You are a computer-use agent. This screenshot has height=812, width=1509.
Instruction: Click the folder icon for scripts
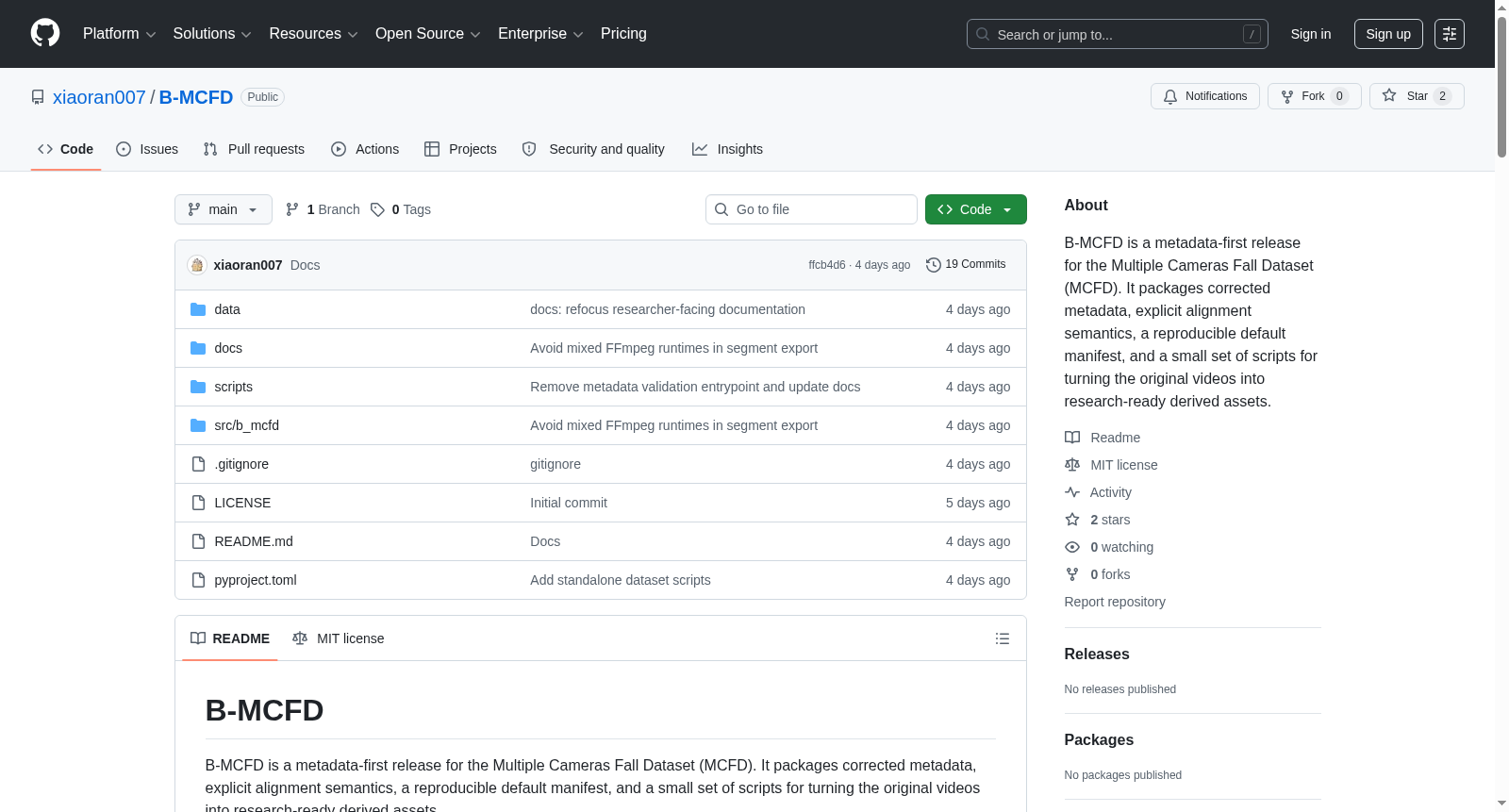(x=198, y=387)
